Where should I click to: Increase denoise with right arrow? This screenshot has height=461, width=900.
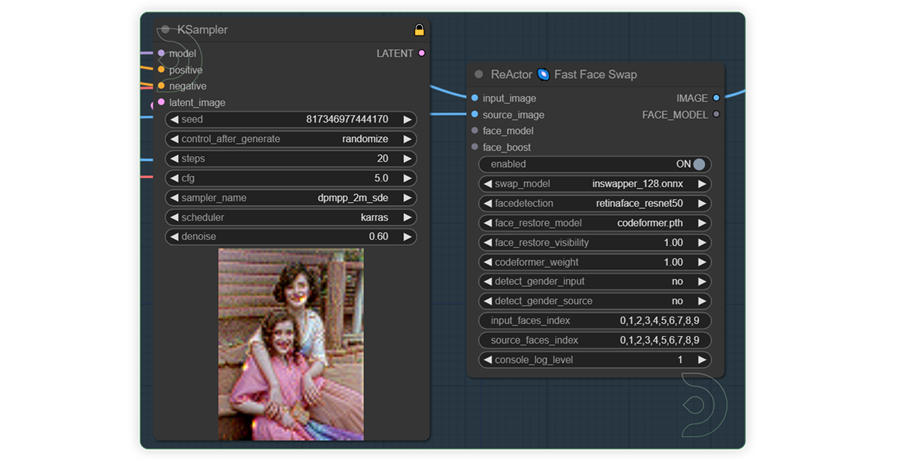point(408,237)
